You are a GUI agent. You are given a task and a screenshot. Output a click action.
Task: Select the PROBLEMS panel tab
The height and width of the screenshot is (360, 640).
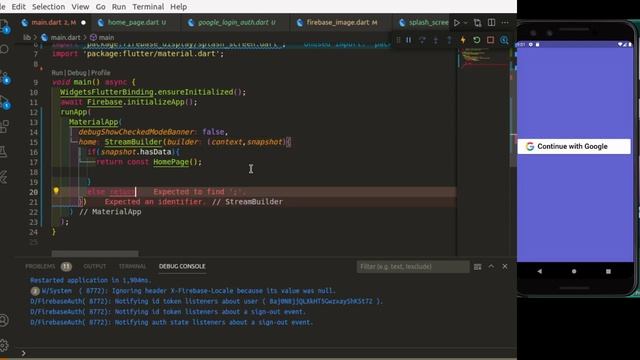40,267
